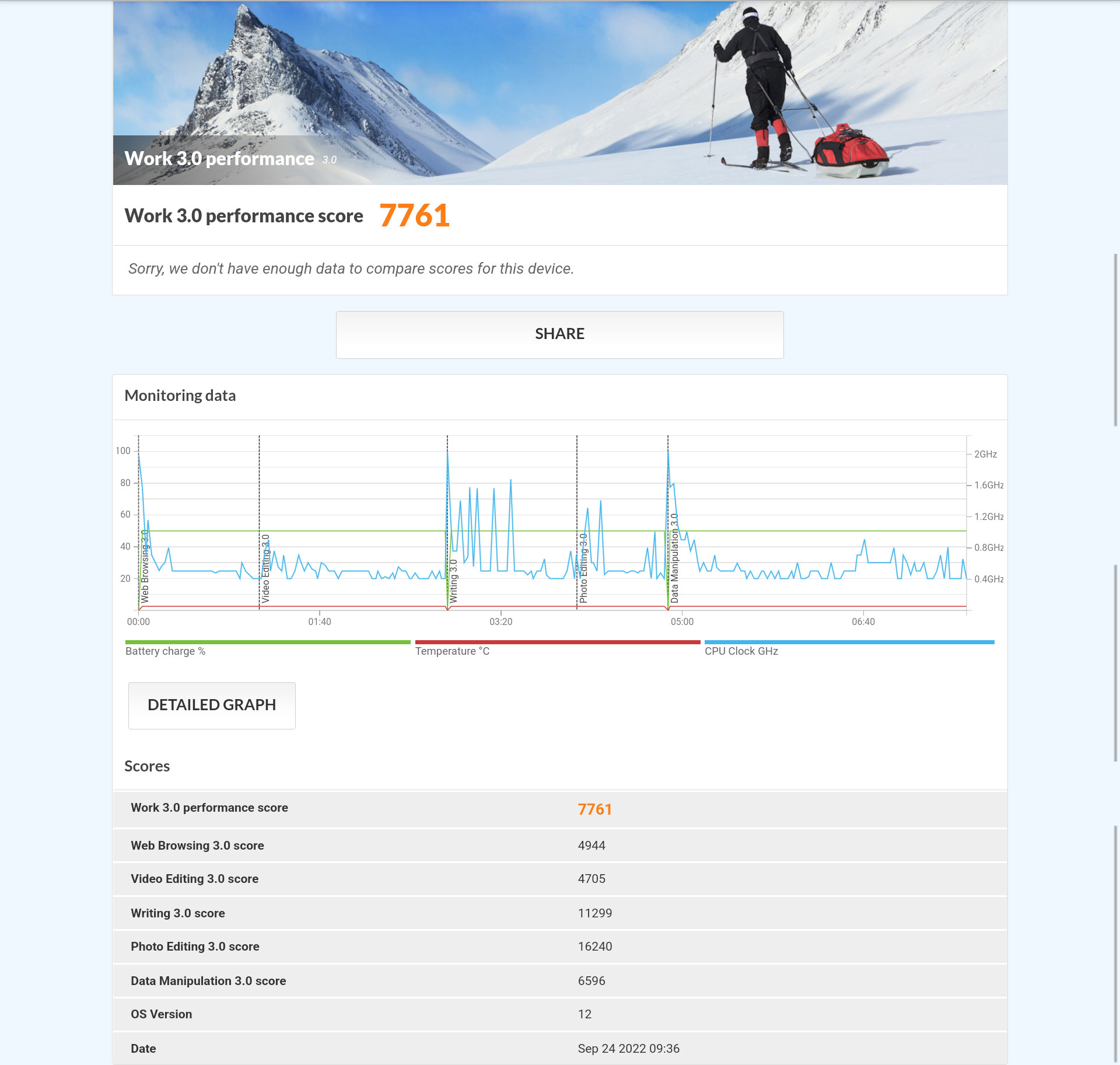Click the Photo Editing 3.0 timeline marker
1120x1065 pixels.
pyautogui.click(x=583, y=568)
